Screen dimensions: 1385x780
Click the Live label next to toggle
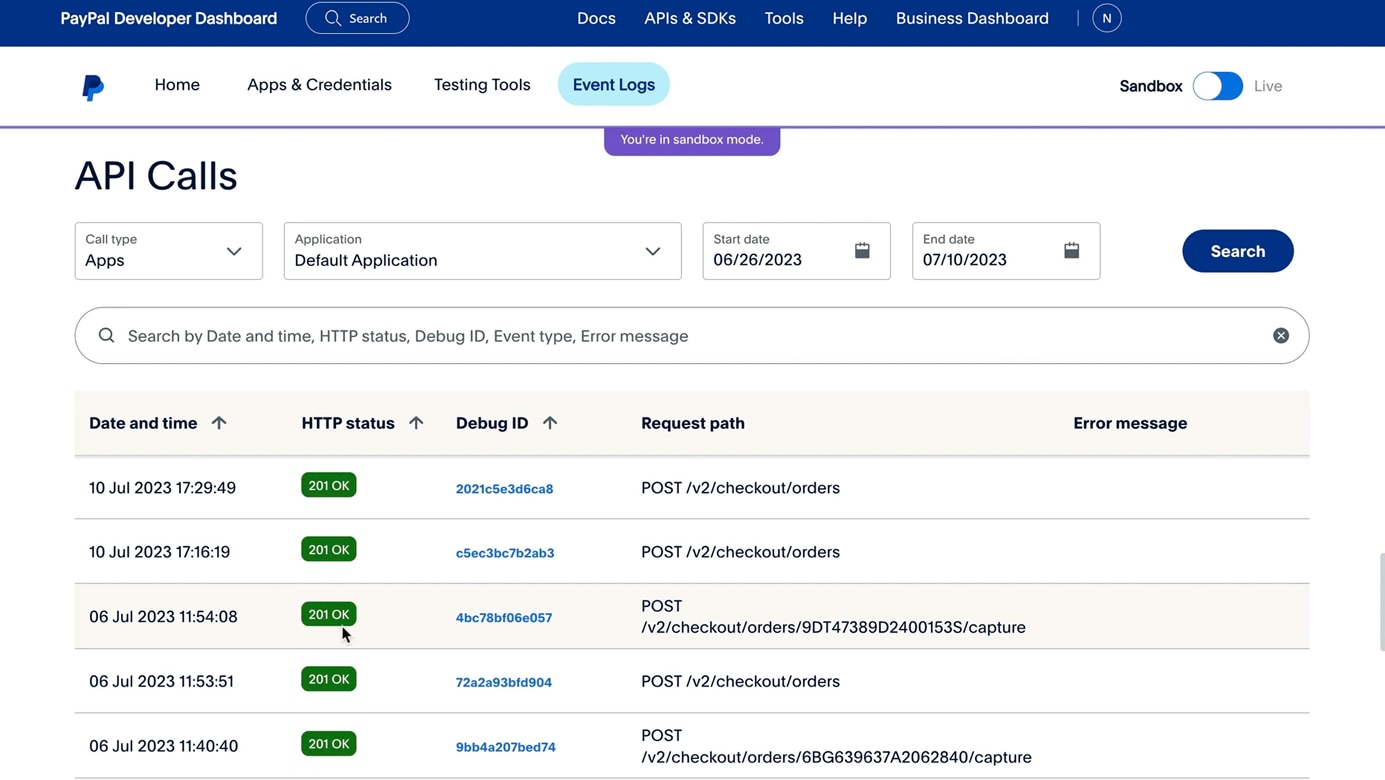click(x=1268, y=86)
